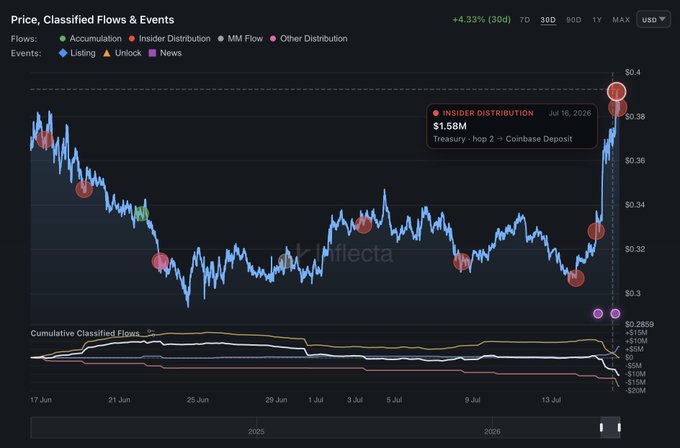
Task: Toggle News events in the legend
Action: coord(165,53)
